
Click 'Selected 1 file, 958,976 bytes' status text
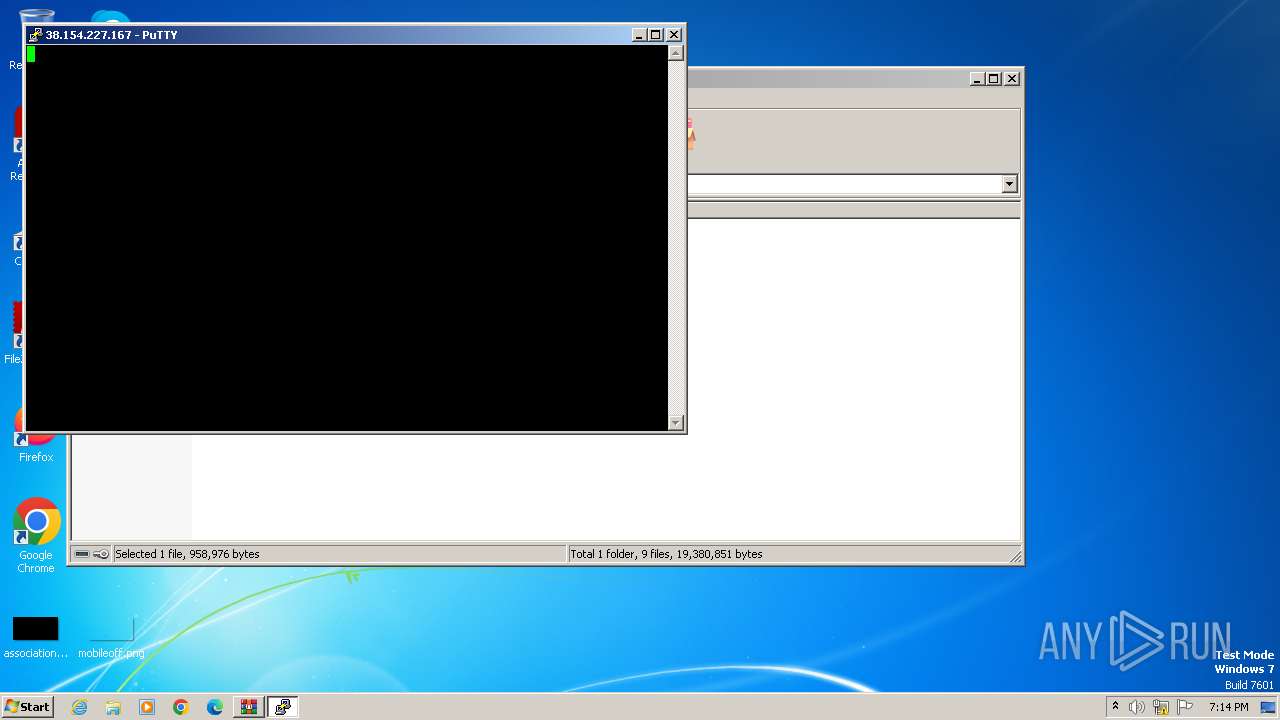[187, 554]
